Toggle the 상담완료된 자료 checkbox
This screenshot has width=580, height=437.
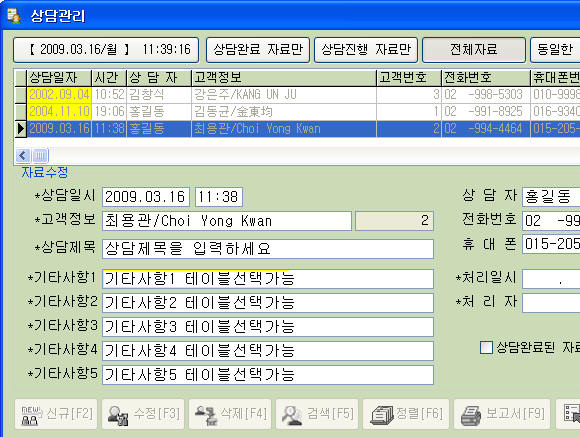[x=486, y=347]
